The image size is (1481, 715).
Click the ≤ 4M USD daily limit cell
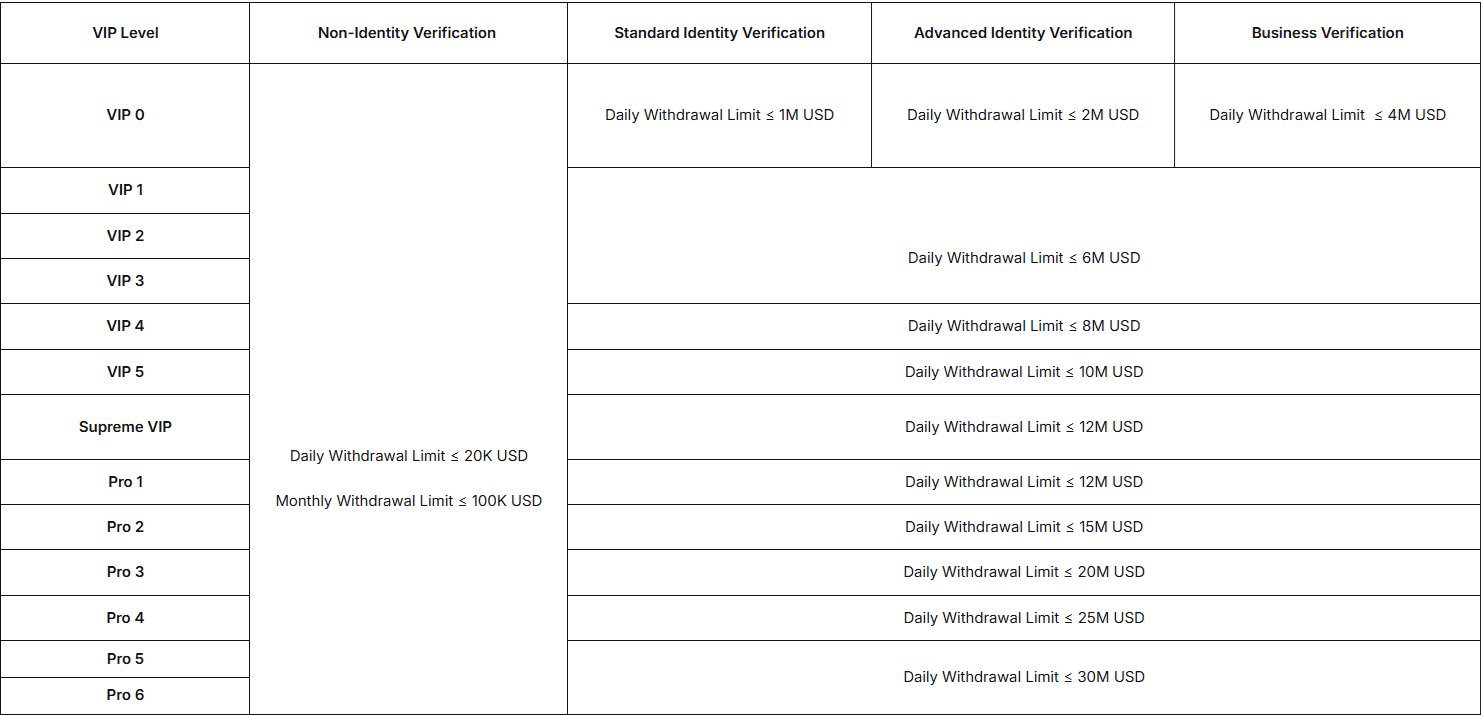point(1327,115)
